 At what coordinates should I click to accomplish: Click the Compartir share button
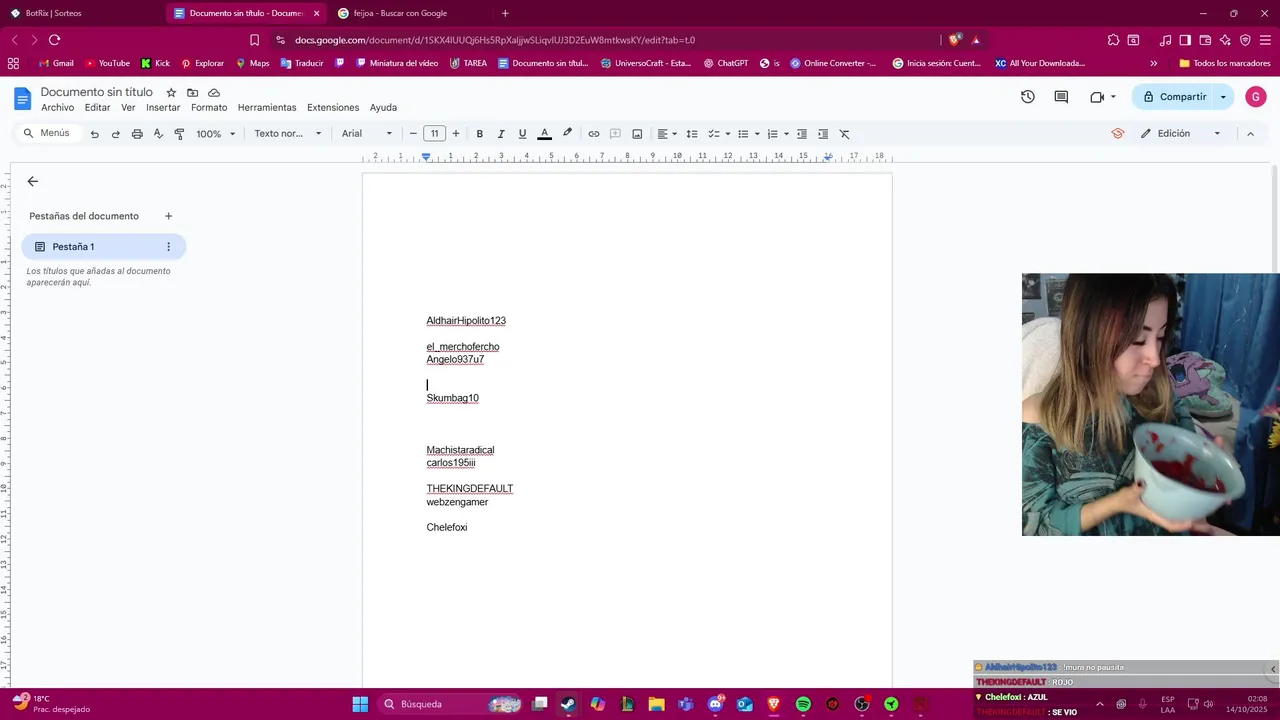[1174, 97]
